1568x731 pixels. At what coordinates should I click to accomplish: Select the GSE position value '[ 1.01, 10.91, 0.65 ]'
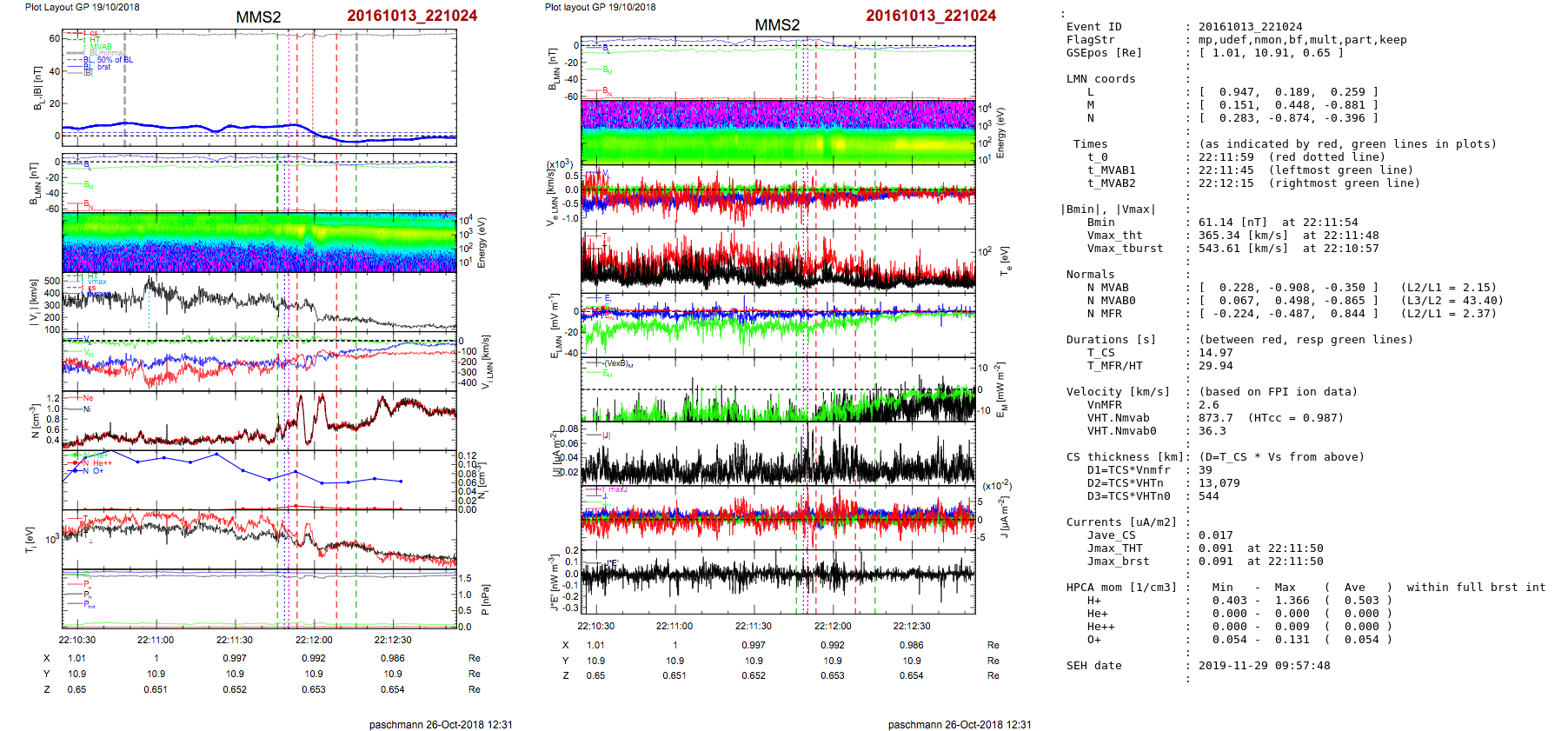(x=1271, y=53)
